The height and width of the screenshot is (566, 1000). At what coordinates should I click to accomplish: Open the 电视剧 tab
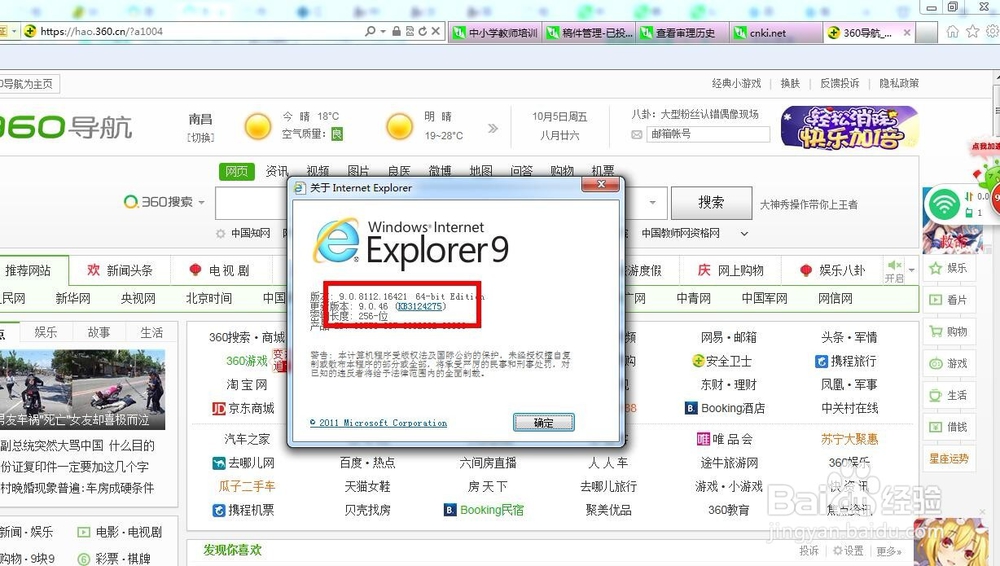221,271
